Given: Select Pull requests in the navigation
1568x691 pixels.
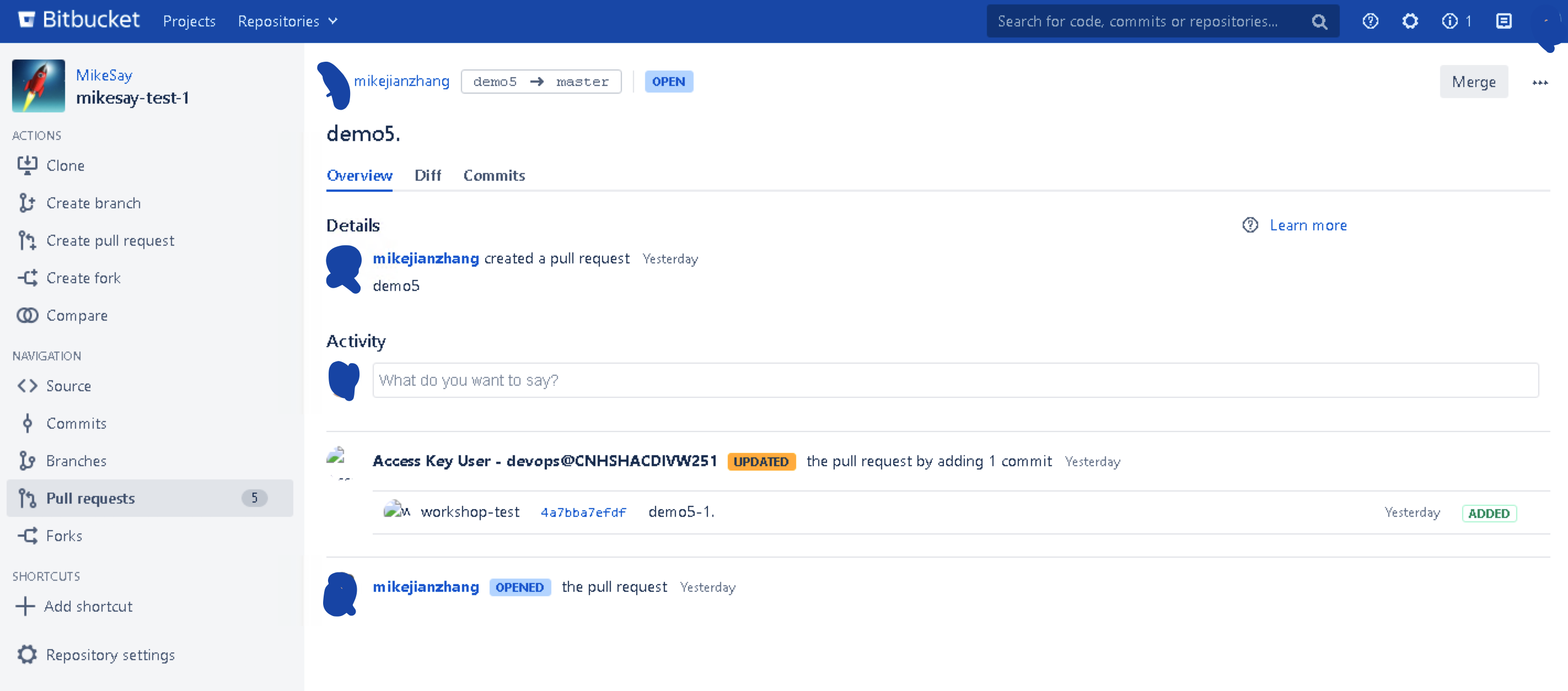Looking at the screenshot, I should click(x=90, y=498).
